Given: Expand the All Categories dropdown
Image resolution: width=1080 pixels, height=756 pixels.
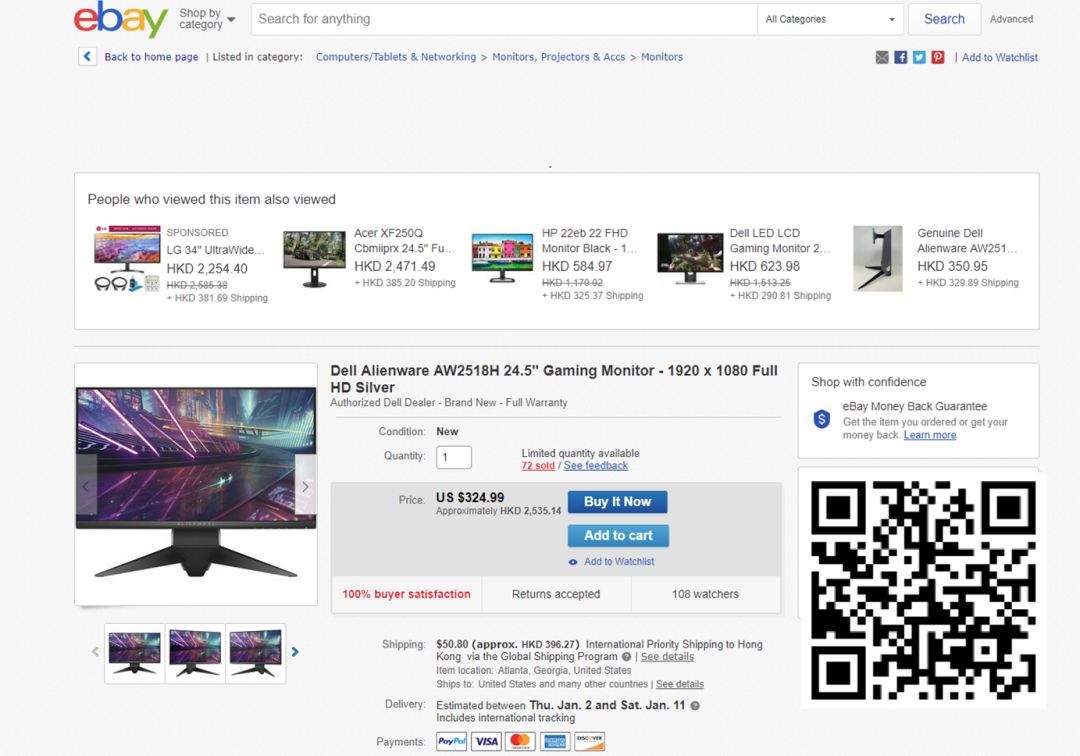Looking at the screenshot, I should click(x=830, y=19).
